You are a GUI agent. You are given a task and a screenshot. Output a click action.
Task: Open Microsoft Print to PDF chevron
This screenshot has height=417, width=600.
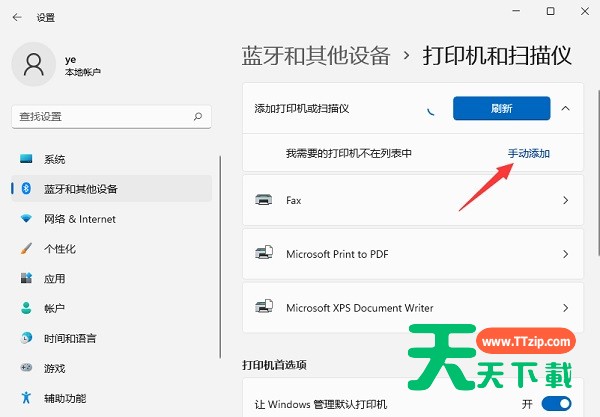[565, 254]
